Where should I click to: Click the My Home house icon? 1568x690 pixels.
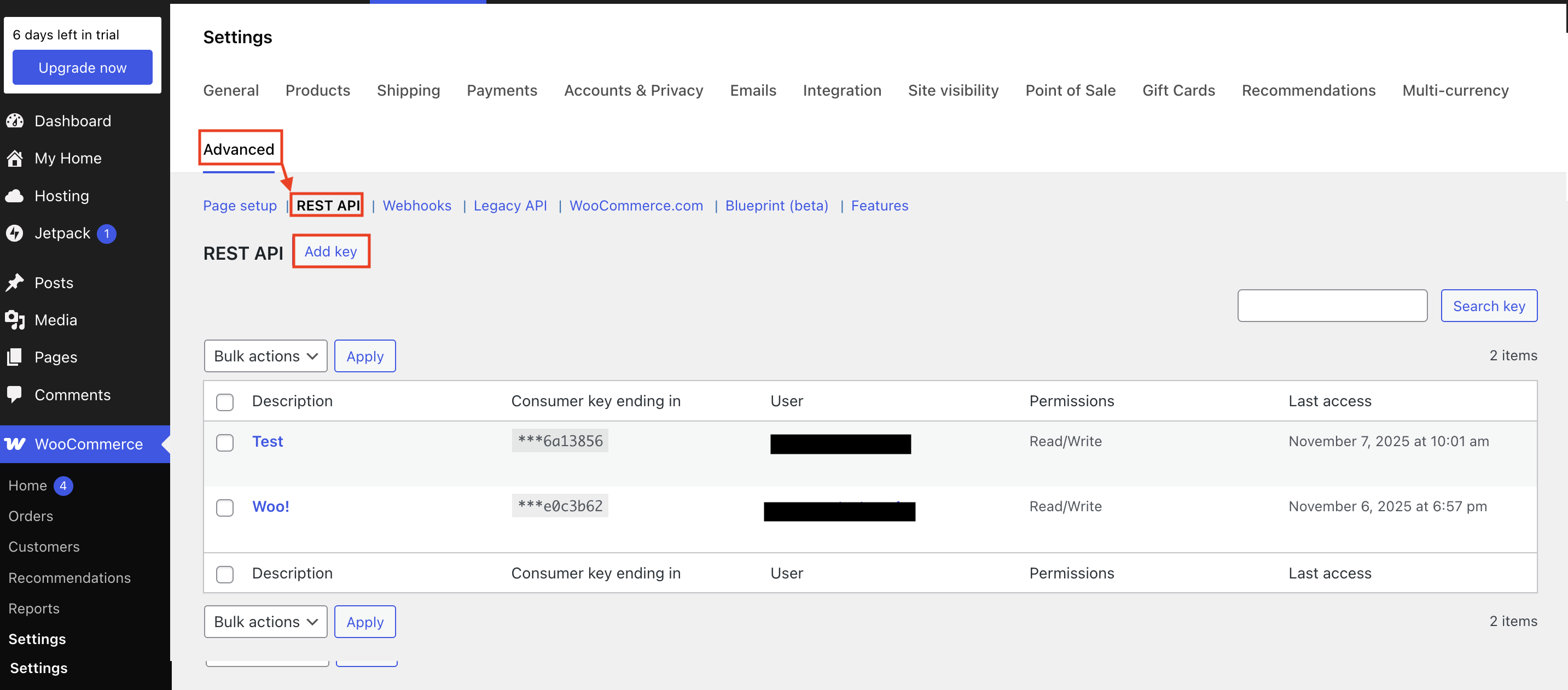pos(15,158)
